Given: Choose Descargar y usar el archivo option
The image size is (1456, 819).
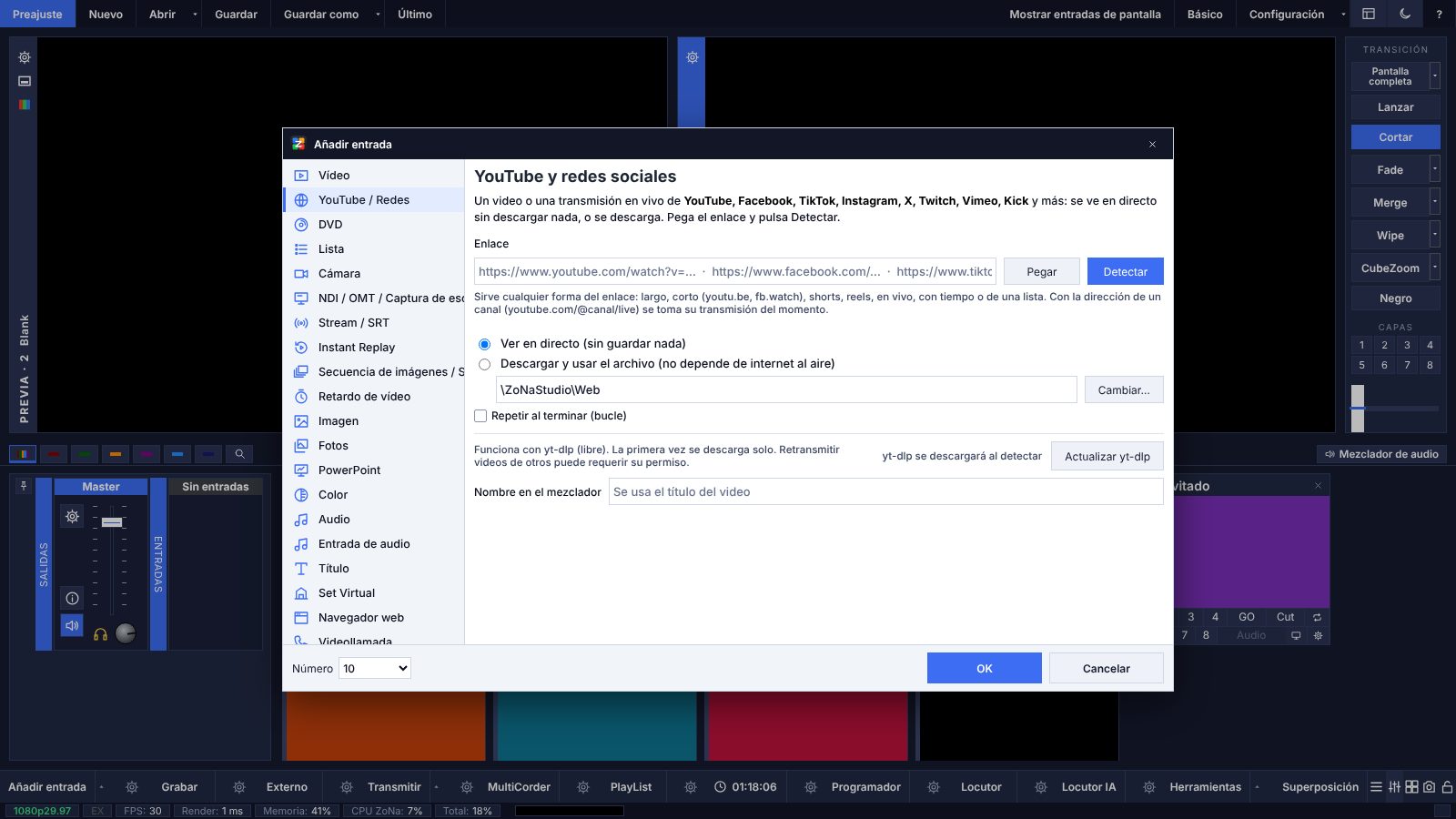Looking at the screenshot, I should [x=484, y=364].
